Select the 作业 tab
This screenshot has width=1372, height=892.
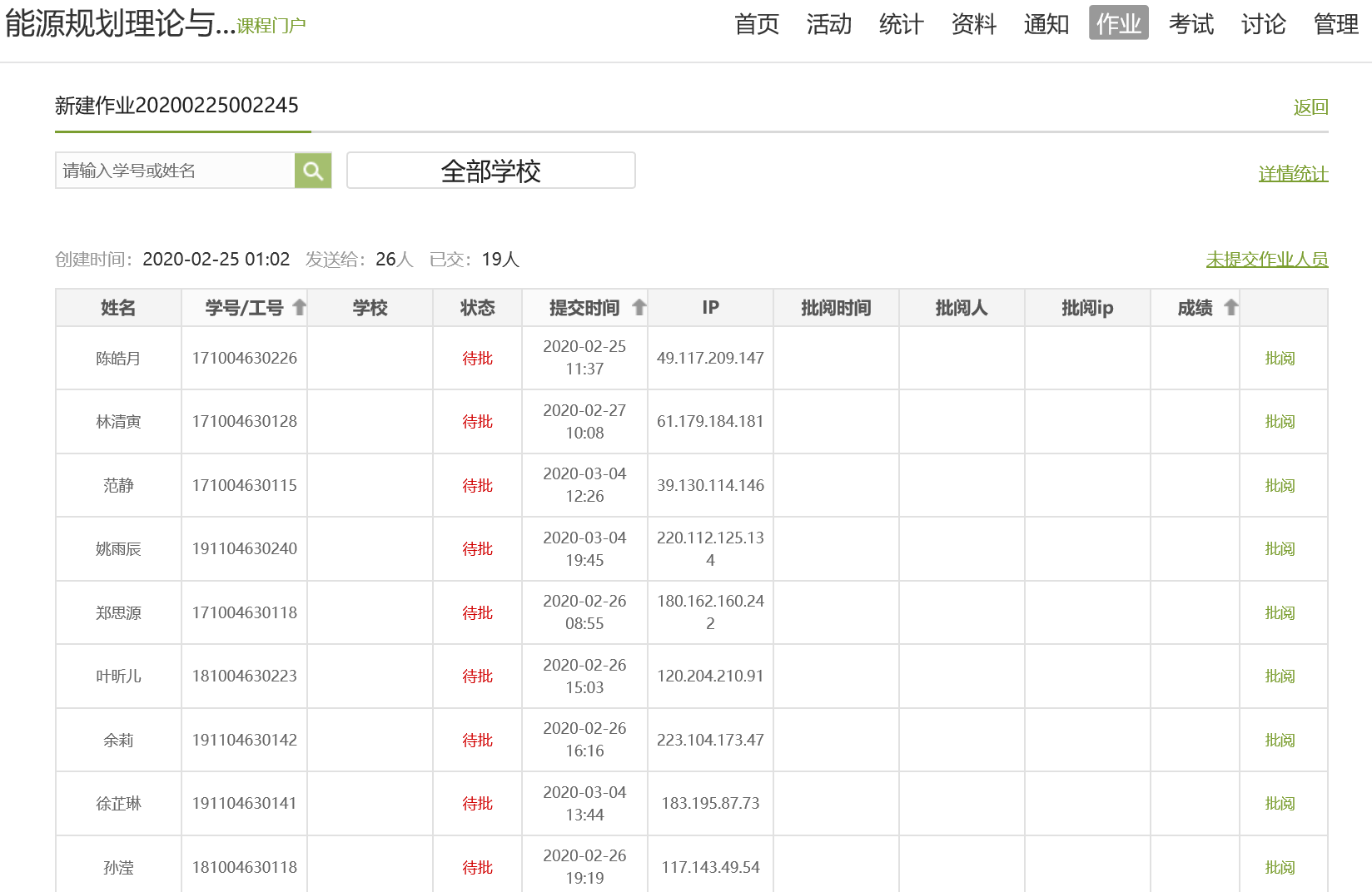click(1118, 24)
